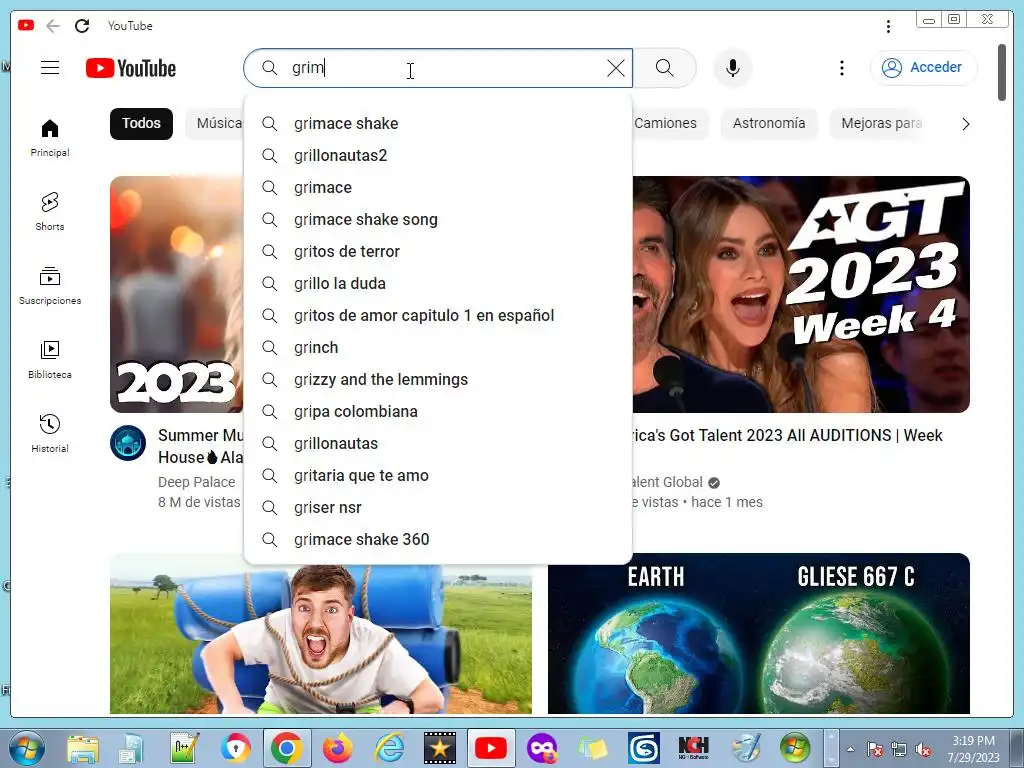Choose the "grillonautas" suggestion without a number

pyautogui.click(x=438, y=443)
